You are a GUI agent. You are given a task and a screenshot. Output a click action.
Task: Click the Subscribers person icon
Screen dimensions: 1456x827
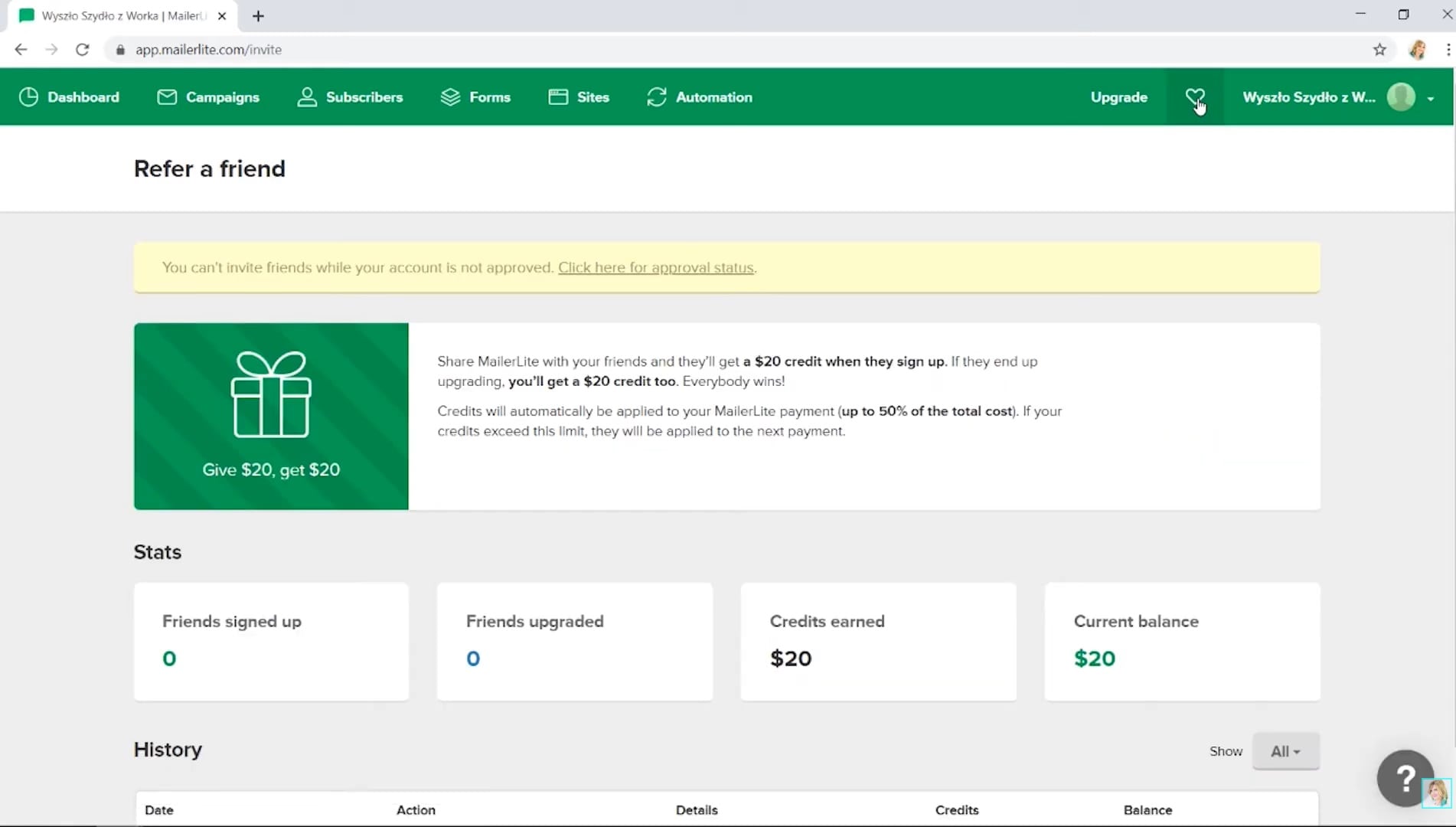[x=307, y=97]
